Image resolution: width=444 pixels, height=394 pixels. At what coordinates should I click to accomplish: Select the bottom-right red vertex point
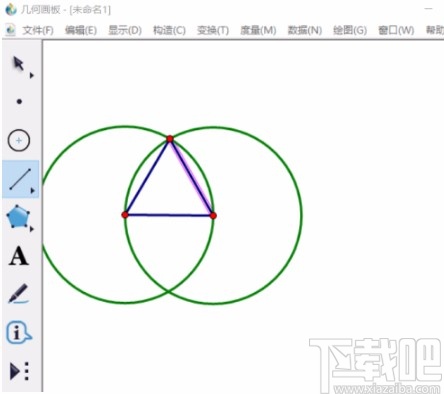pos(213,216)
